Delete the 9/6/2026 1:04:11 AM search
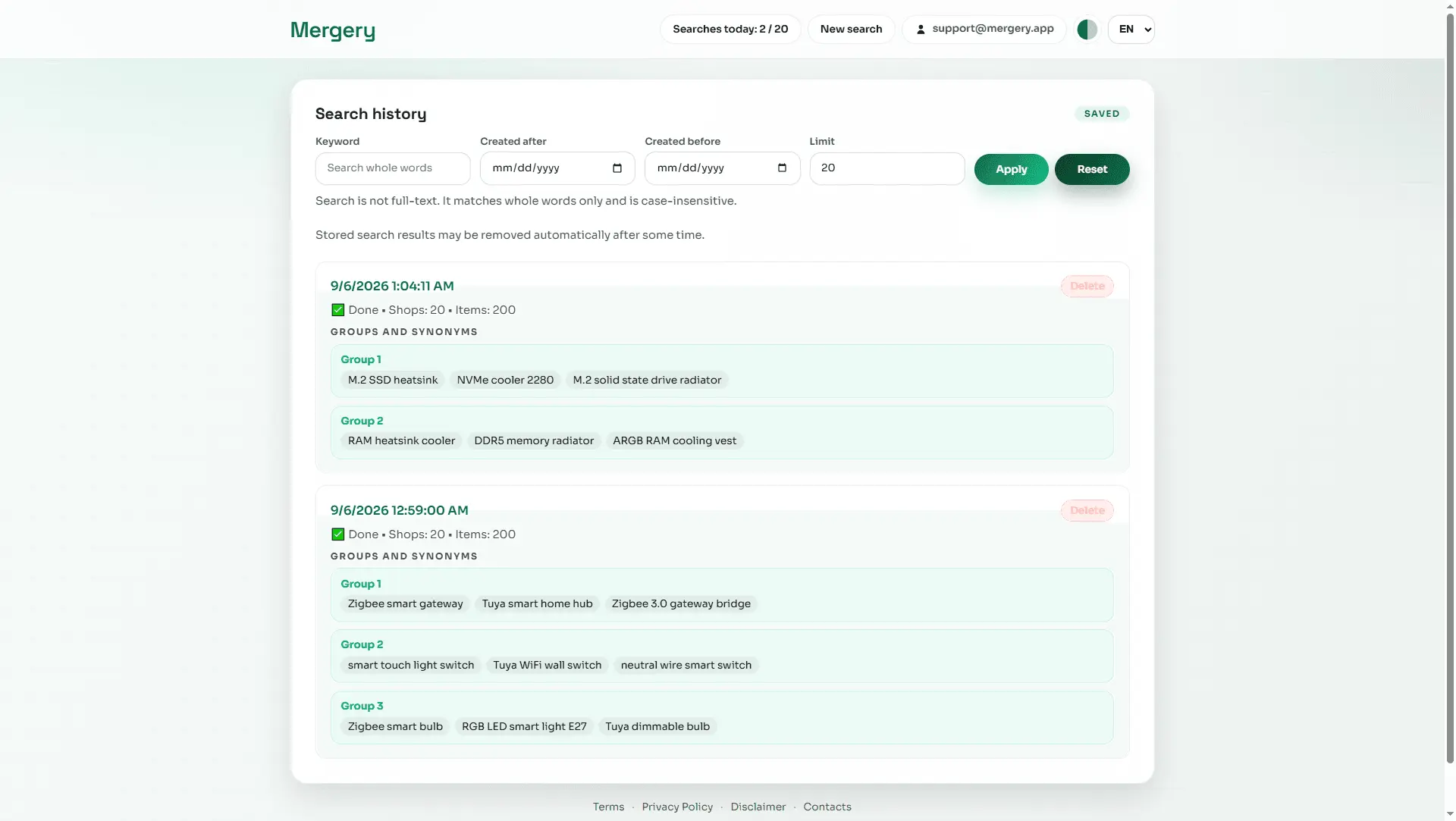 pos(1087,287)
